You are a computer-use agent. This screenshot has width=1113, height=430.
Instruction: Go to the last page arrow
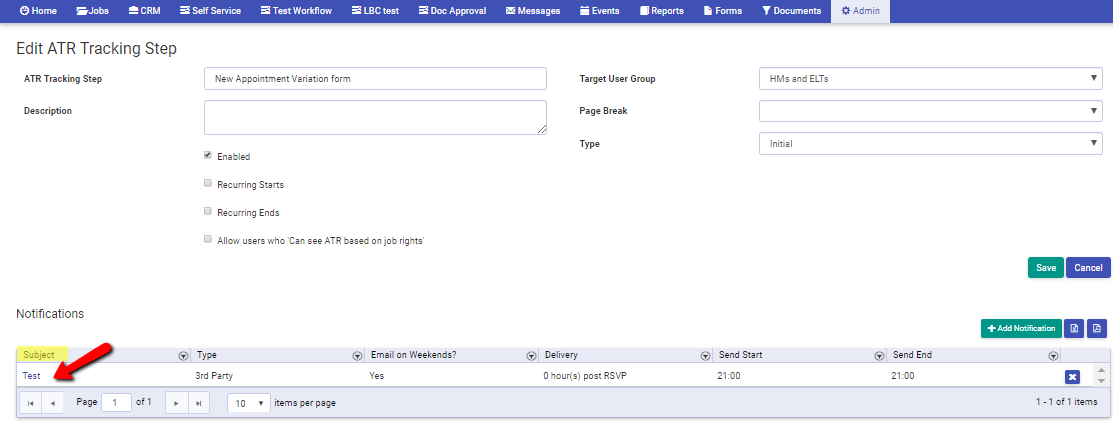199,403
